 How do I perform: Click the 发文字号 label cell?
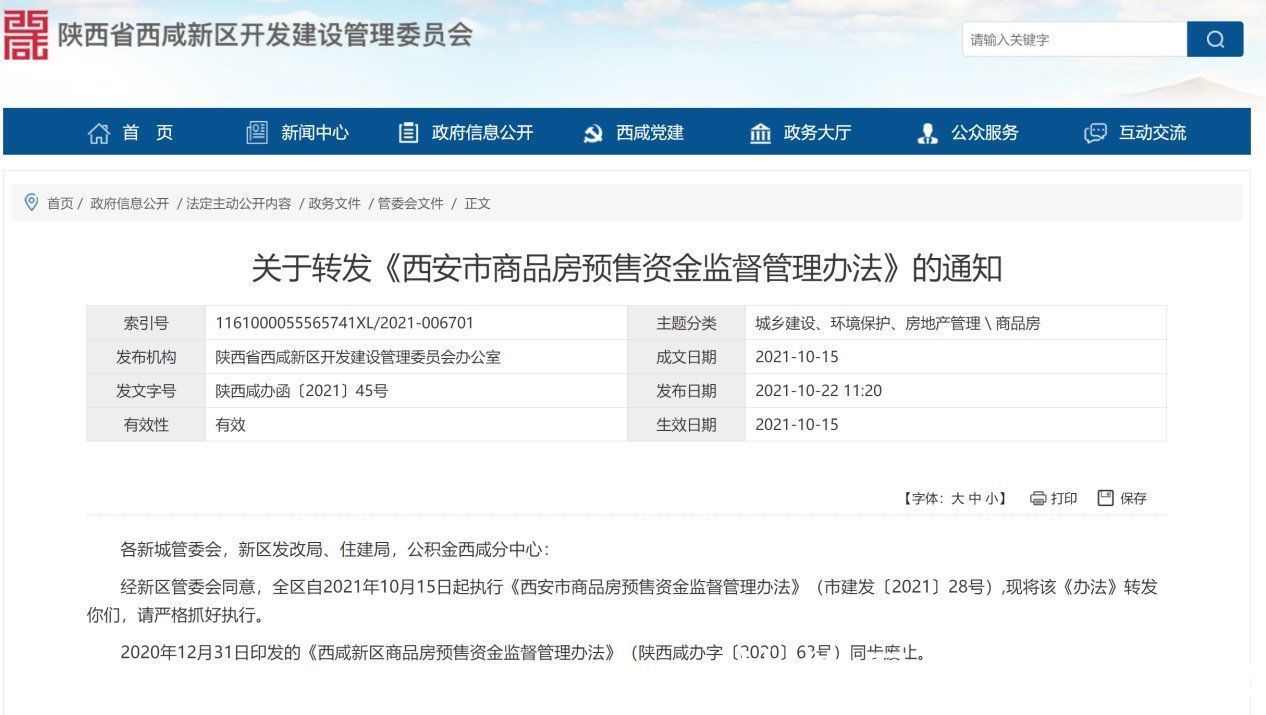point(146,391)
